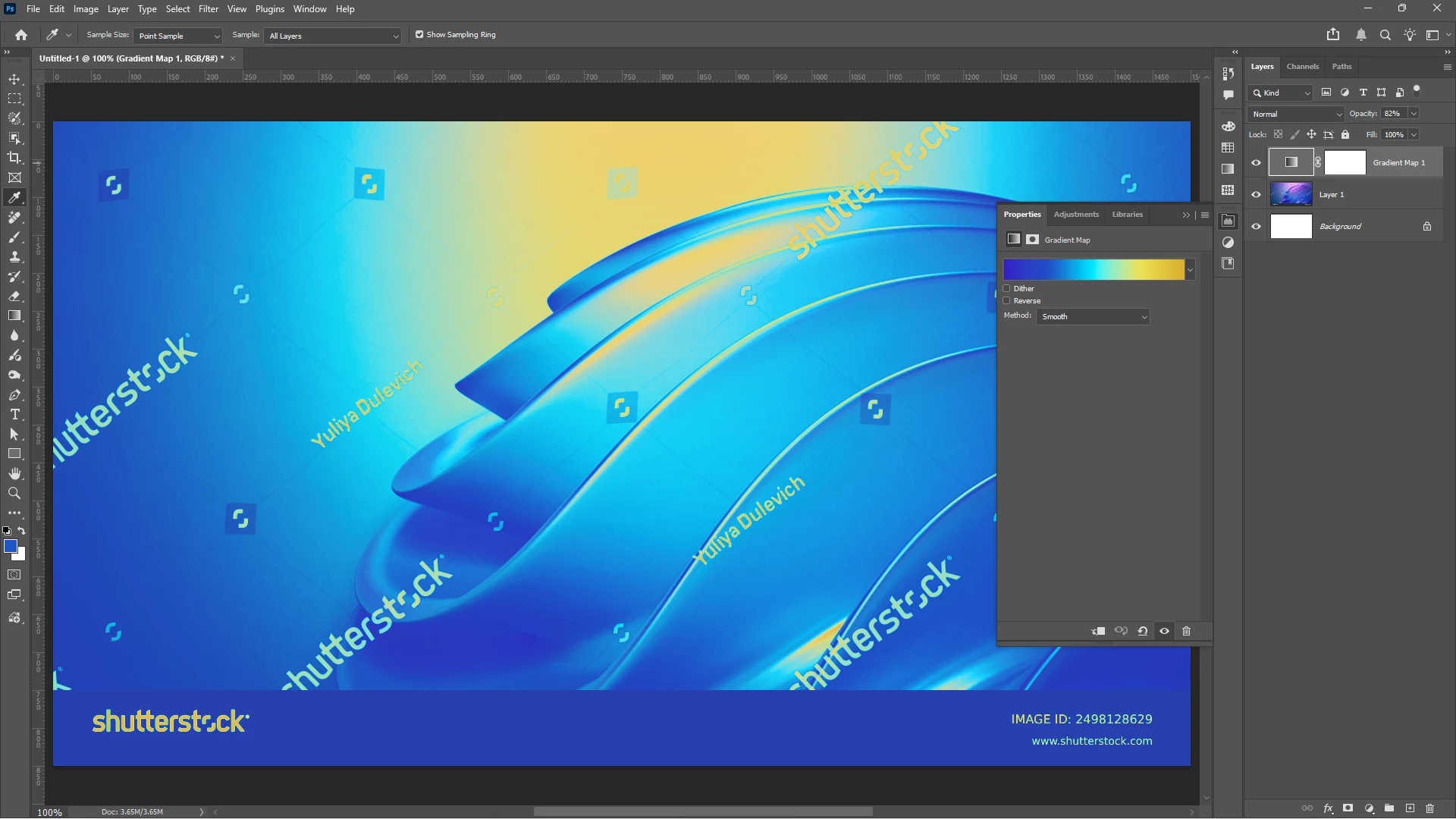This screenshot has height=819, width=1456.
Task: Clip adjustment to layer below
Action: 1098,631
